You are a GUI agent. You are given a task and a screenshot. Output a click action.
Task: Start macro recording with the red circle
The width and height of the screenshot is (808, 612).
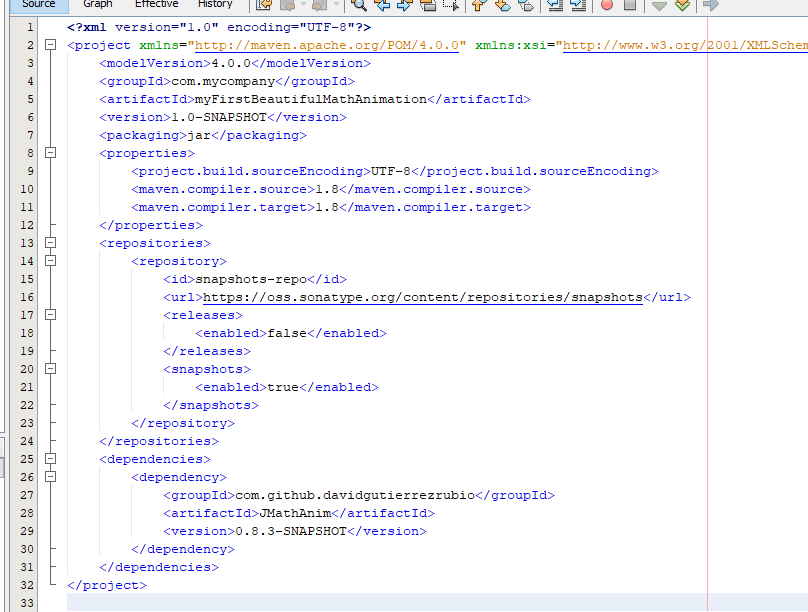coord(607,5)
